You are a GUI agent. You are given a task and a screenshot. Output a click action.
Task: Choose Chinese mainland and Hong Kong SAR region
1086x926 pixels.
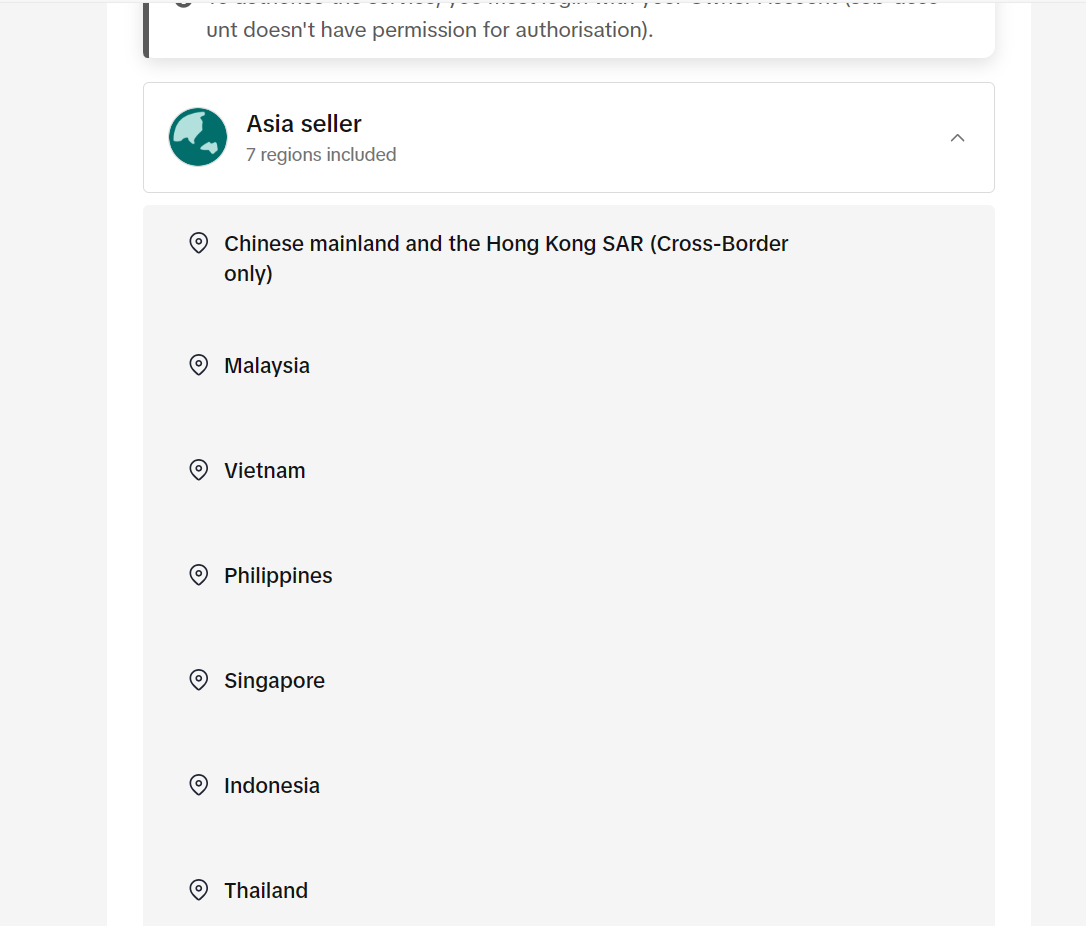click(506, 258)
